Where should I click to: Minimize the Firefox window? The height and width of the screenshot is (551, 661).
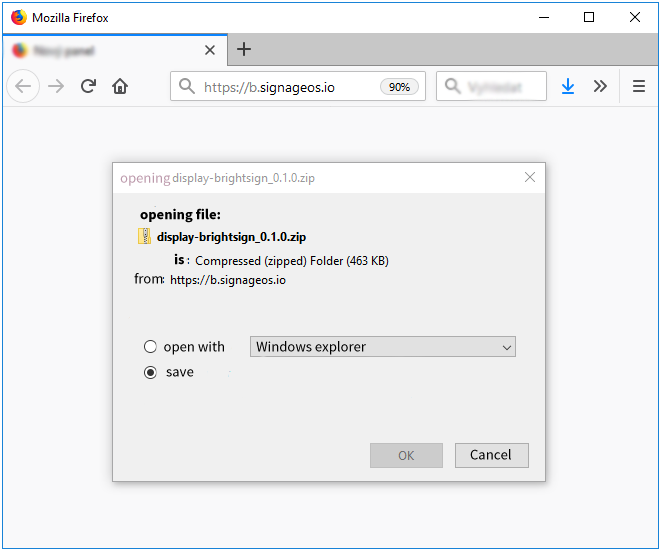[x=544, y=17]
